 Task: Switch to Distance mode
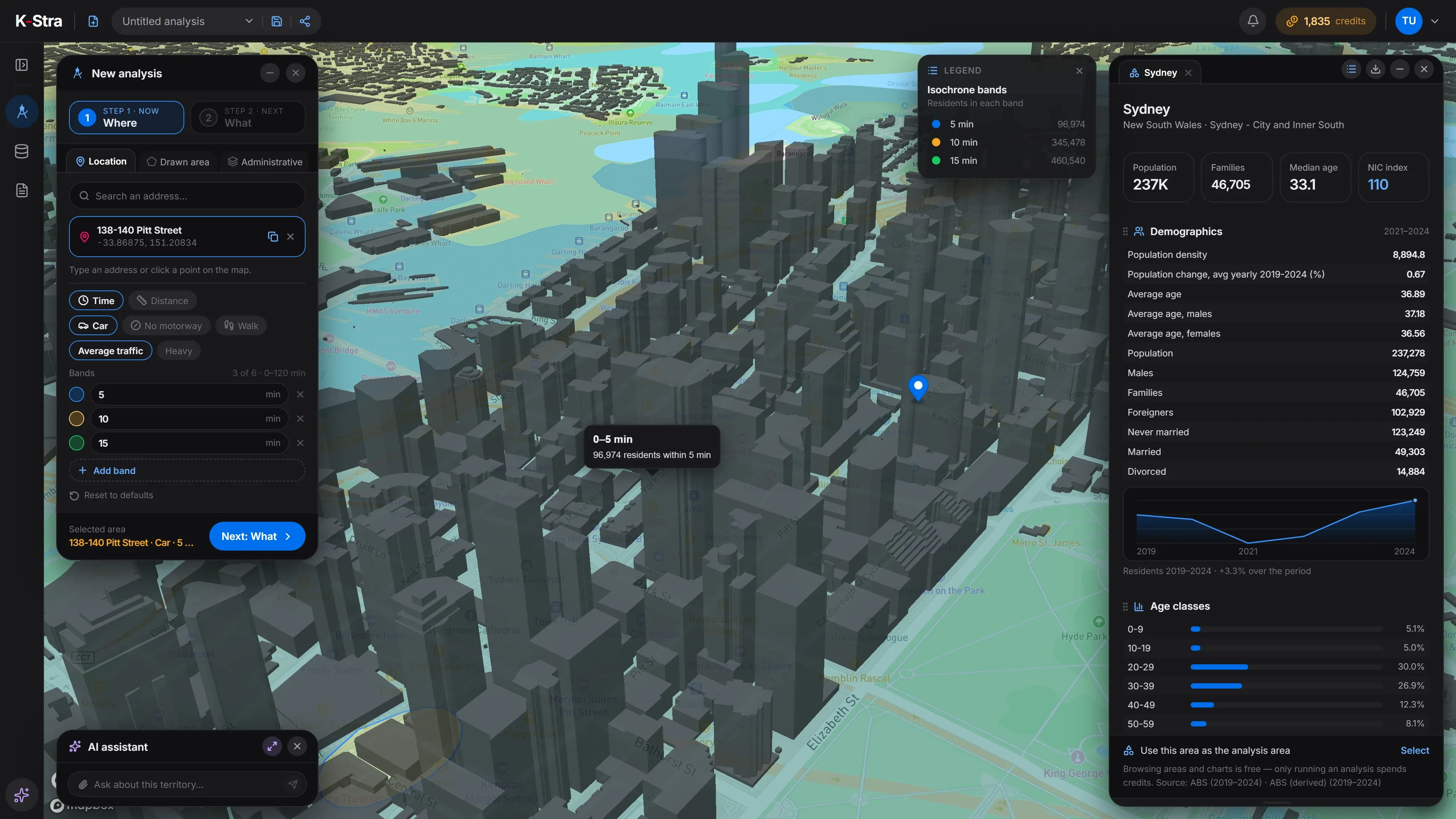tap(162, 301)
